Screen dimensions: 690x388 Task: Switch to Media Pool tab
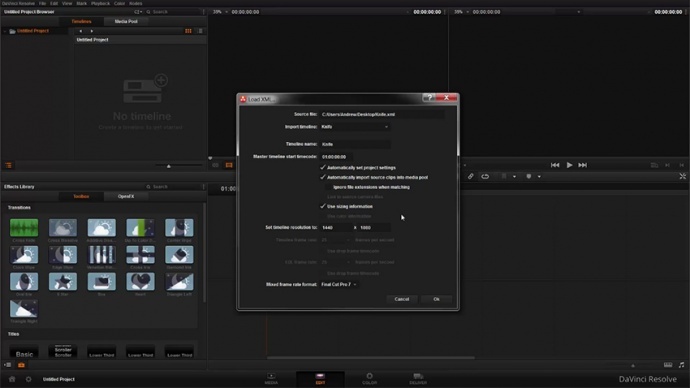pos(126,21)
